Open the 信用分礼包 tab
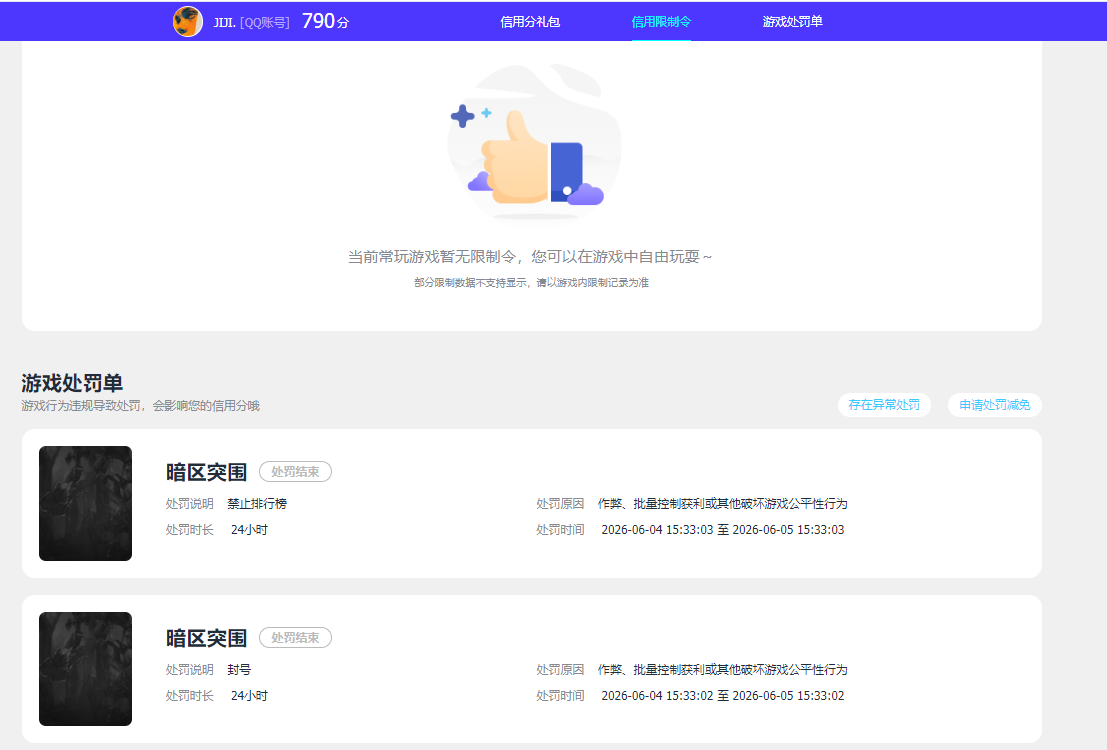This screenshot has width=1107, height=750. tap(530, 22)
